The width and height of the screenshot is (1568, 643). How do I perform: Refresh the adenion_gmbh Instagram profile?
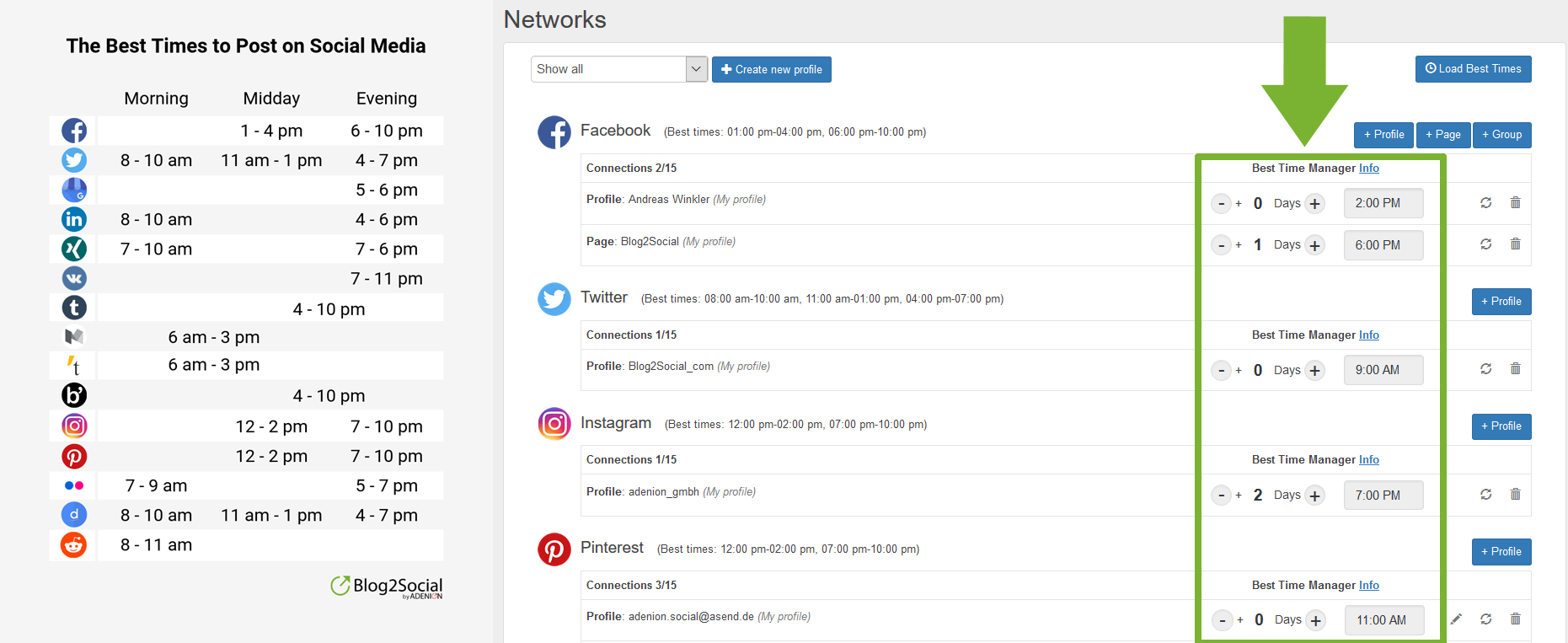[1486, 495]
